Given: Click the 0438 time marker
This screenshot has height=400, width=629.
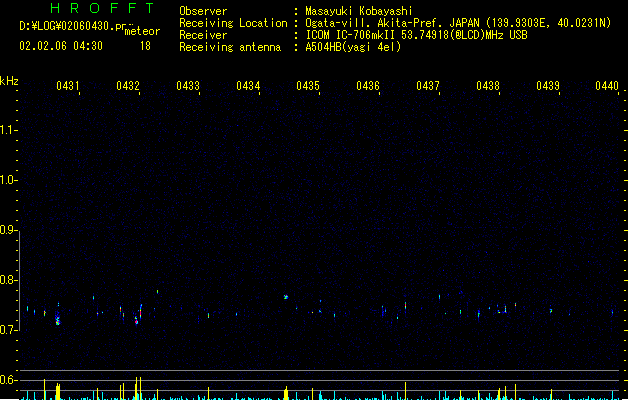Looking at the screenshot, I should click(488, 86).
